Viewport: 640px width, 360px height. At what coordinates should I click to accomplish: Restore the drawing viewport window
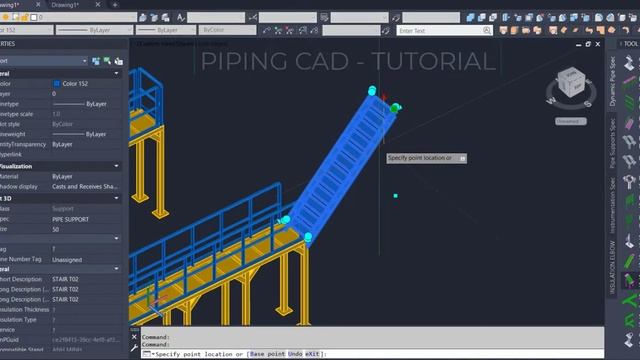(x=588, y=44)
